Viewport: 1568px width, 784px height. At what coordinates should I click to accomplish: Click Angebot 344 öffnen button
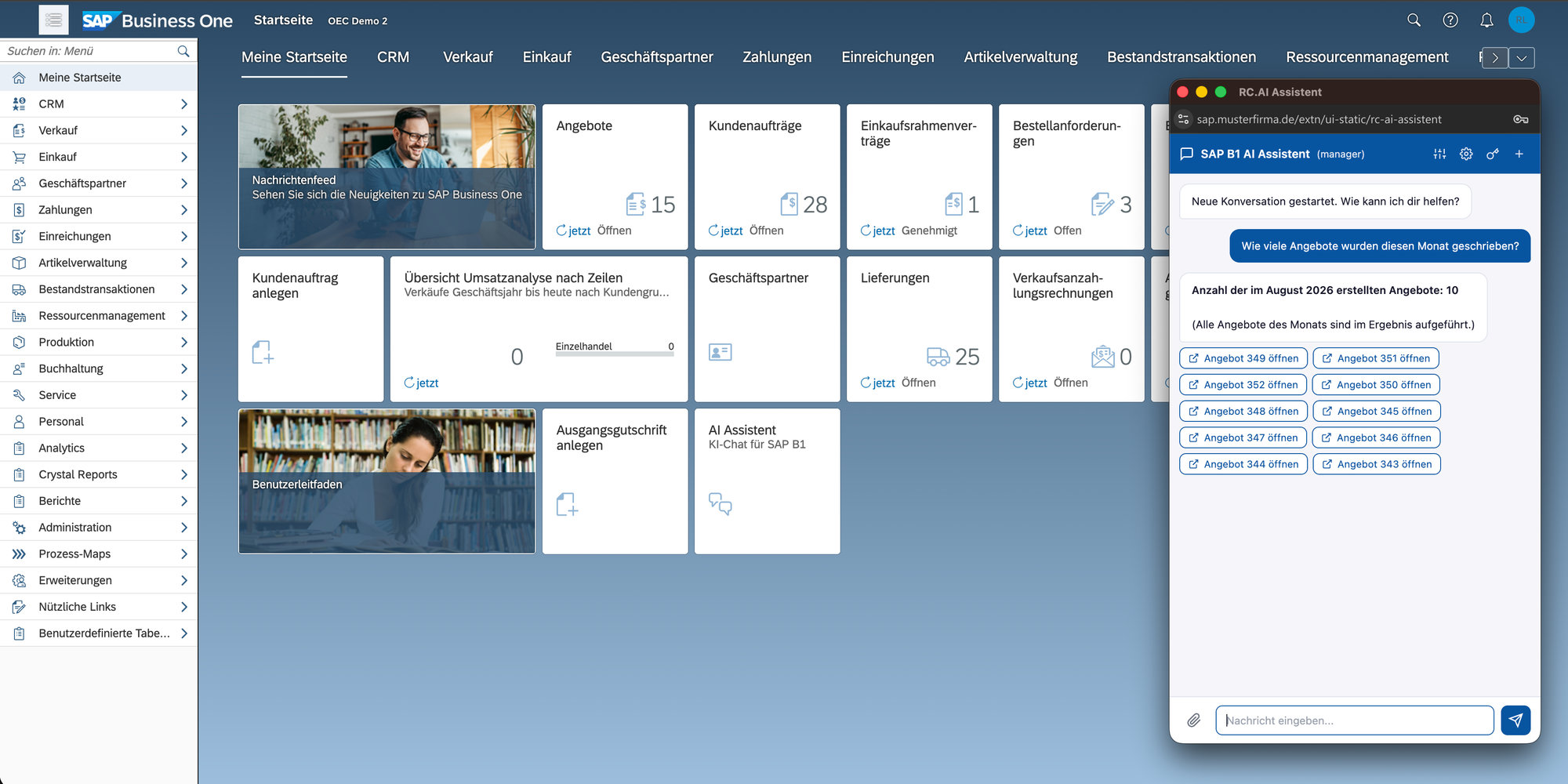(x=1243, y=464)
